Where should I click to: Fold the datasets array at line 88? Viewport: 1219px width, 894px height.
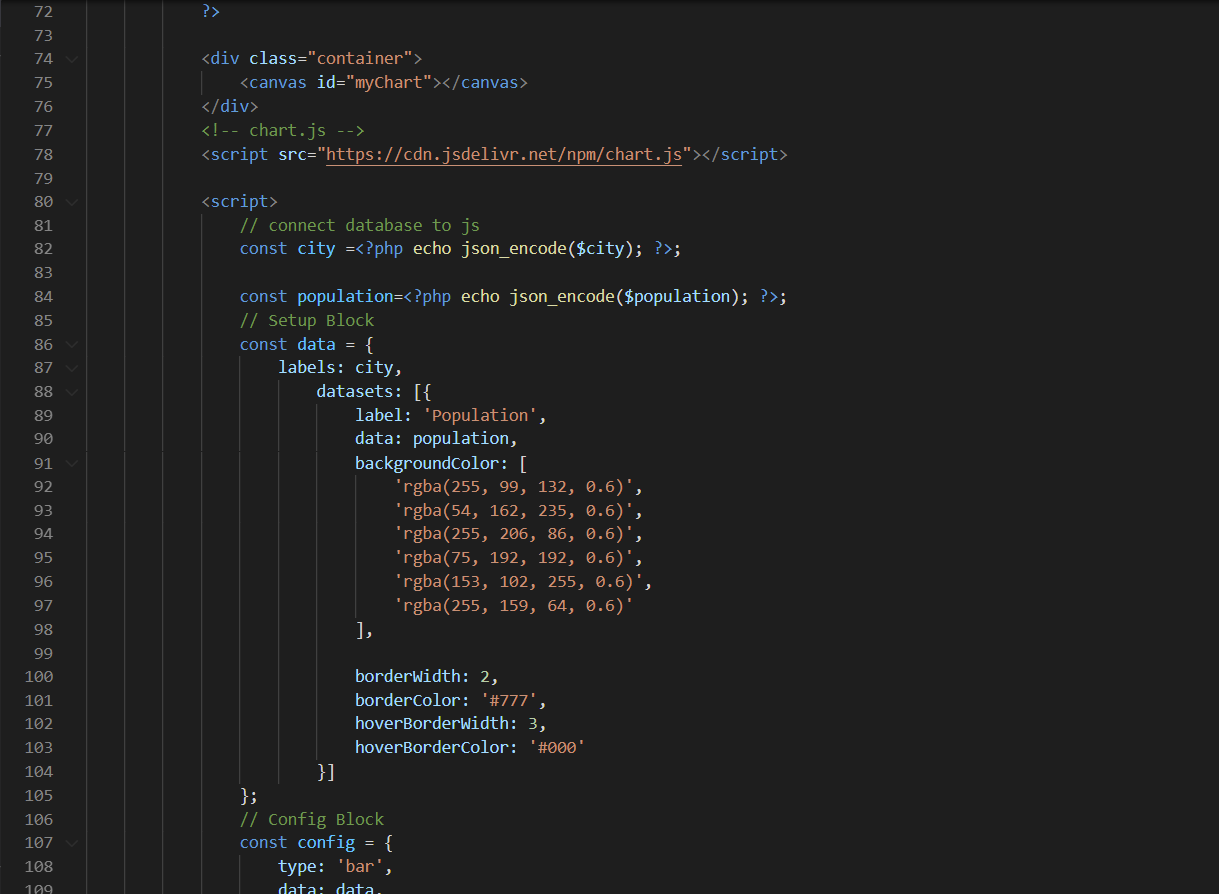tap(71, 392)
